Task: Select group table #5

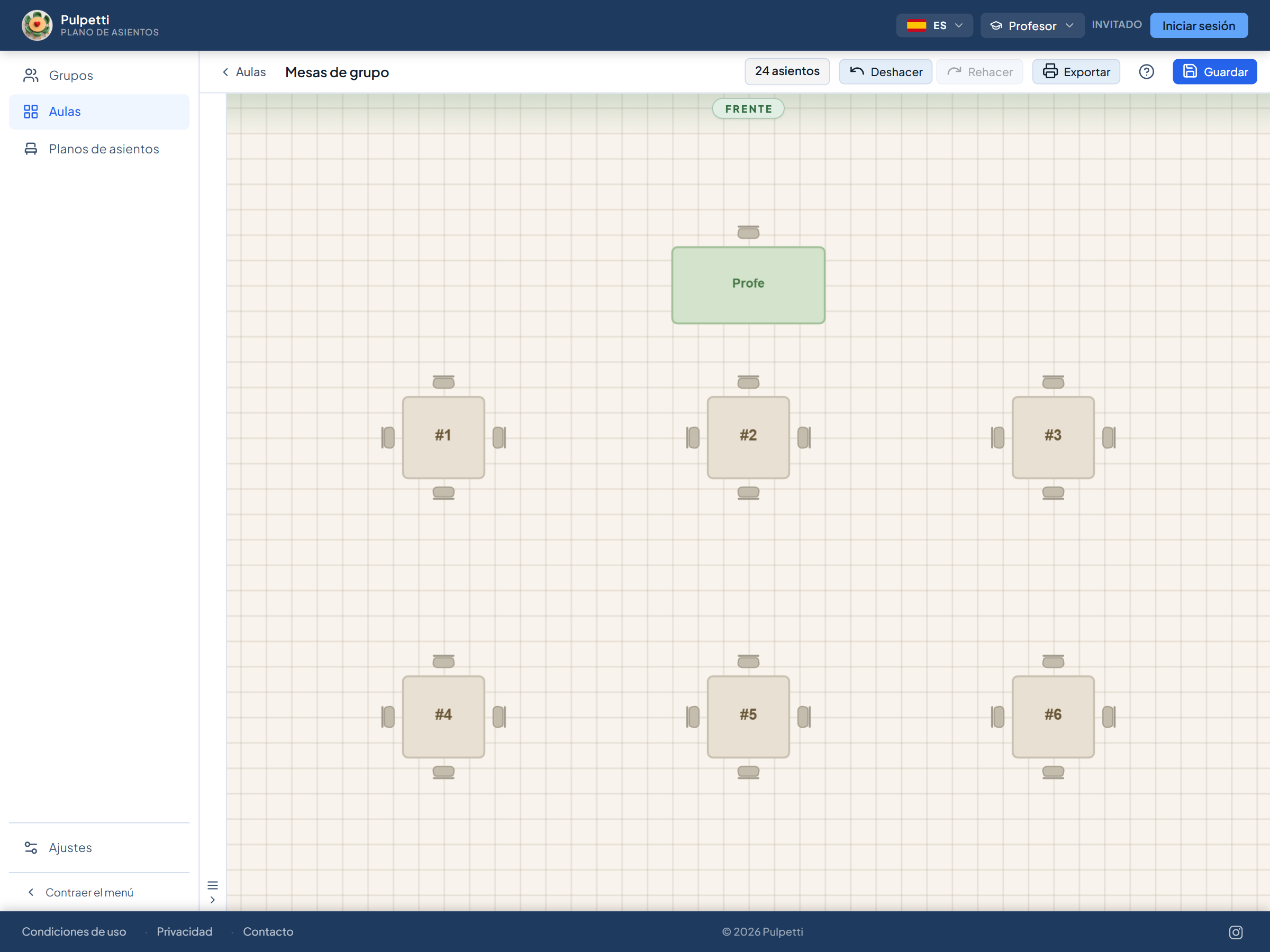Action: point(748,717)
